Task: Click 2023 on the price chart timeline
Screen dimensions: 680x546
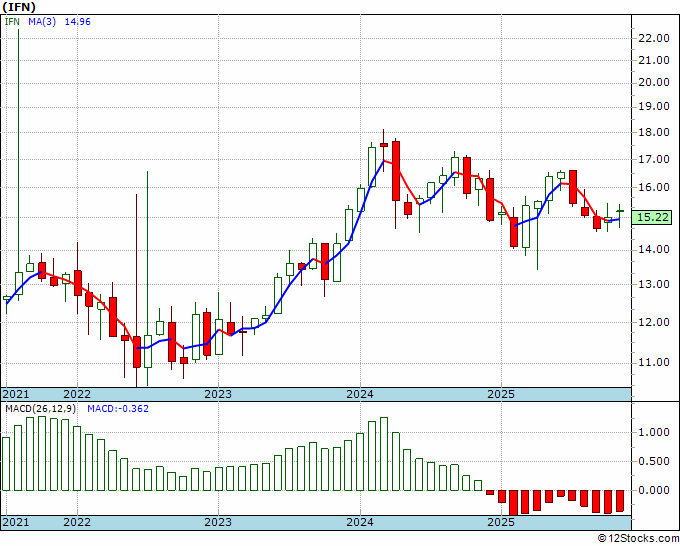Action: pyautogui.click(x=218, y=394)
